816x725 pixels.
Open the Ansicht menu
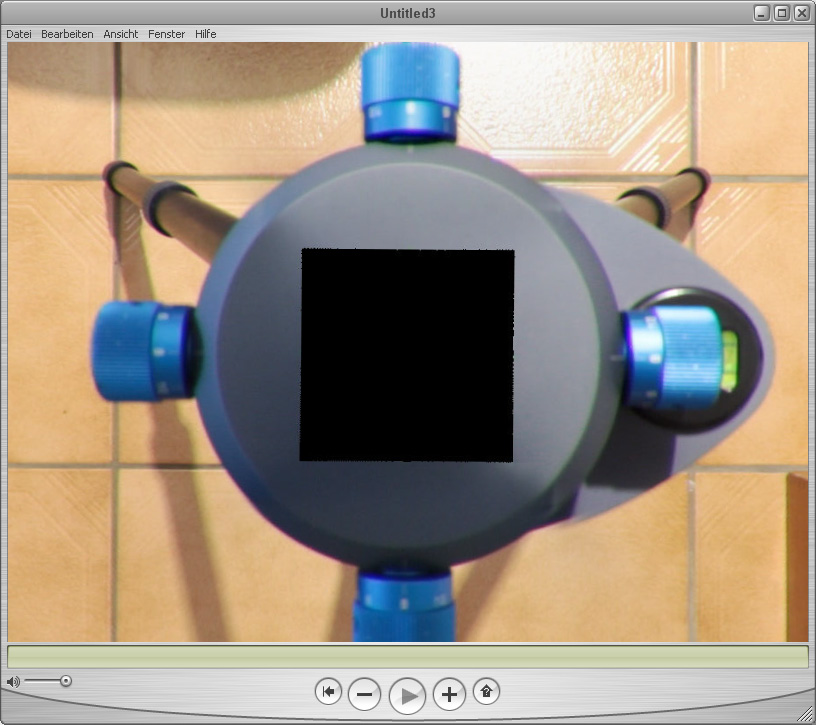pyautogui.click(x=121, y=34)
